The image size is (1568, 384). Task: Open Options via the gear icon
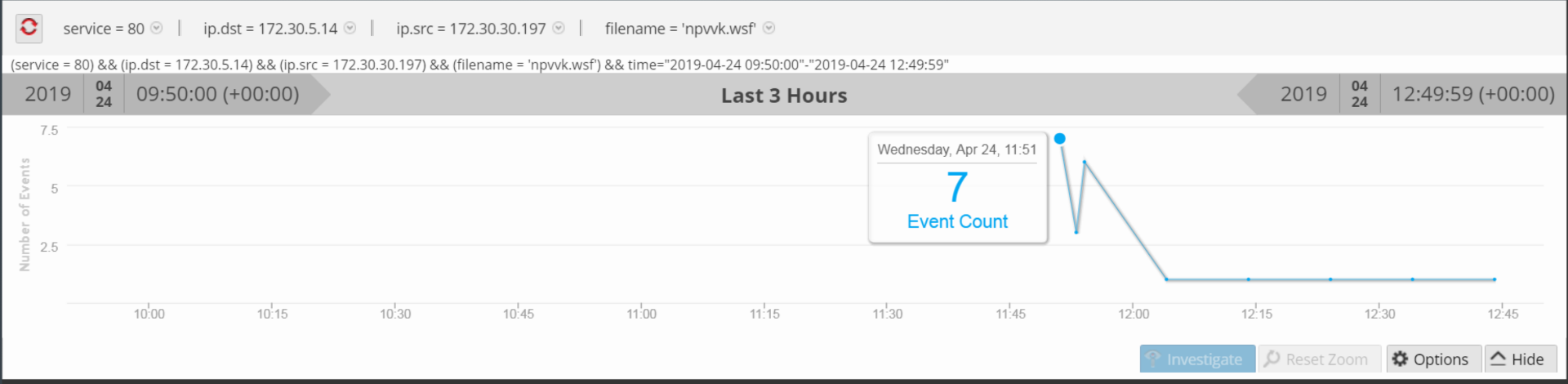1400,359
